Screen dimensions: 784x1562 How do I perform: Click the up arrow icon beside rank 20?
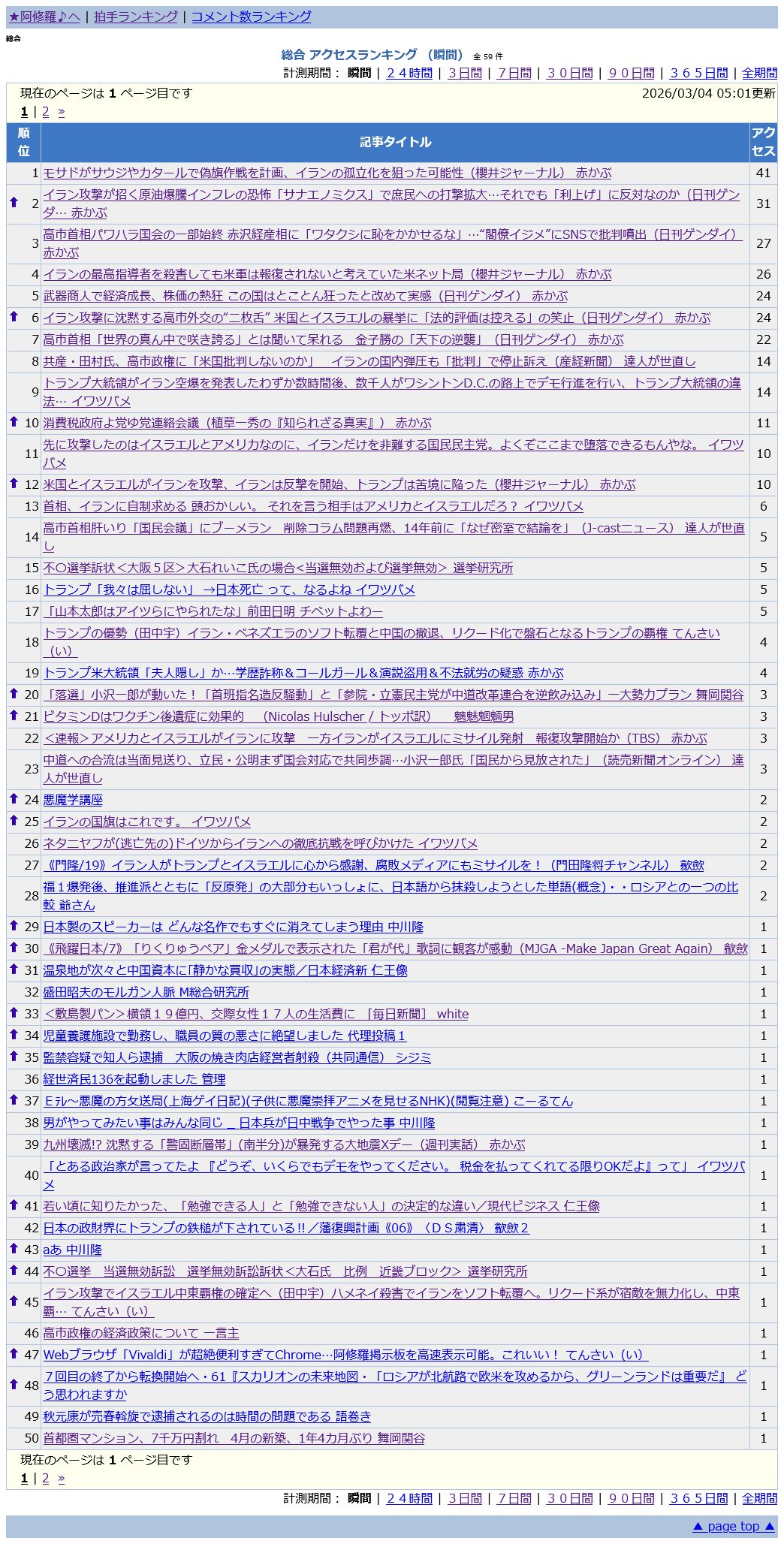tap(14, 693)
